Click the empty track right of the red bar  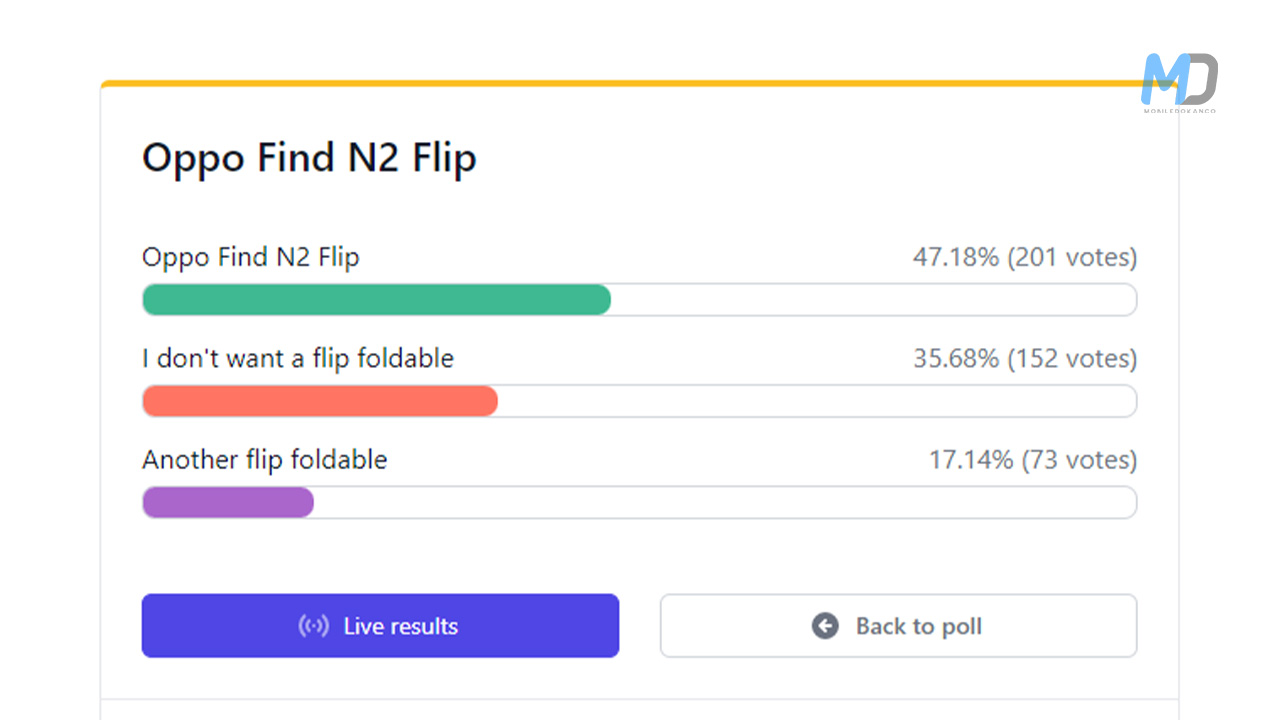816,401
